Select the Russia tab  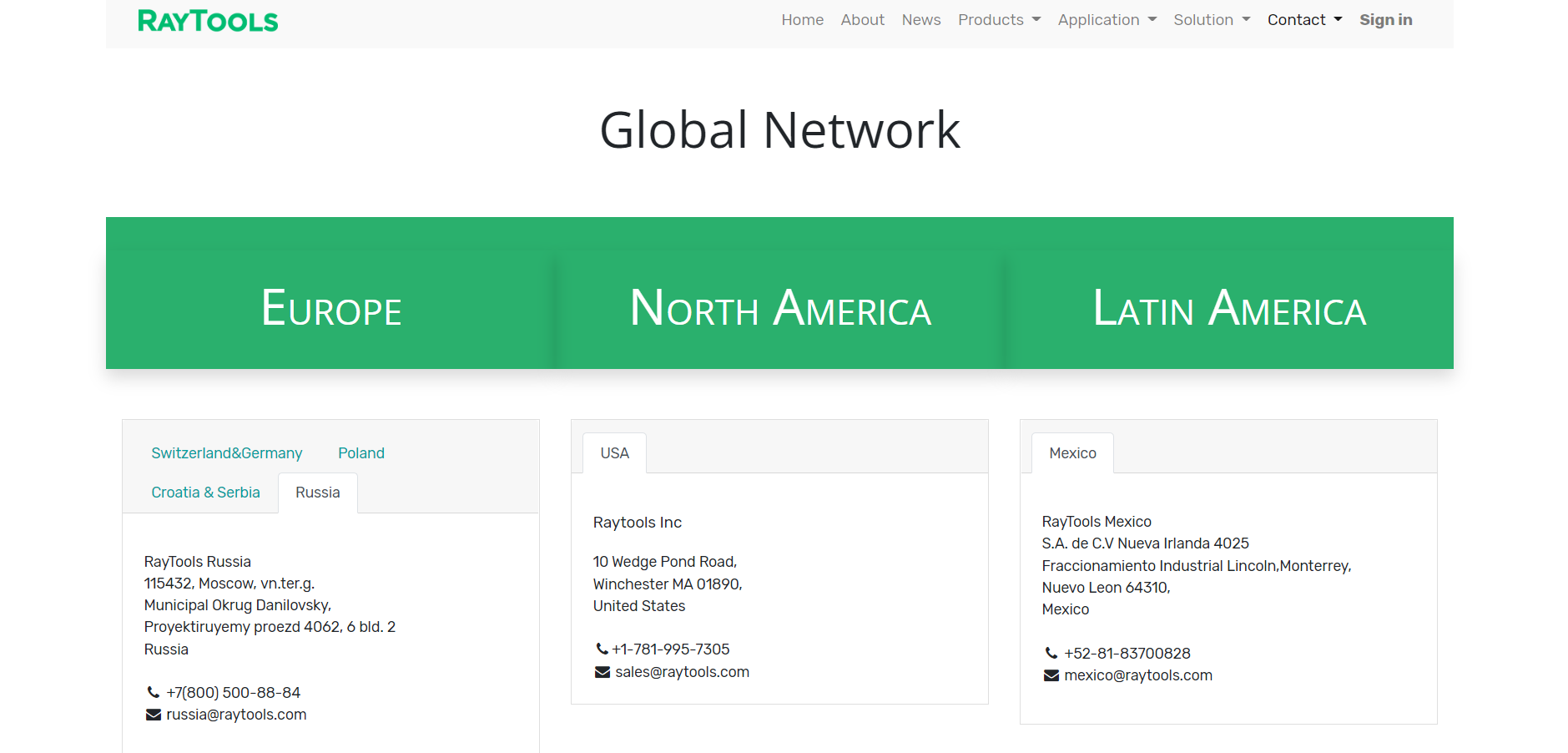[318, 493]
